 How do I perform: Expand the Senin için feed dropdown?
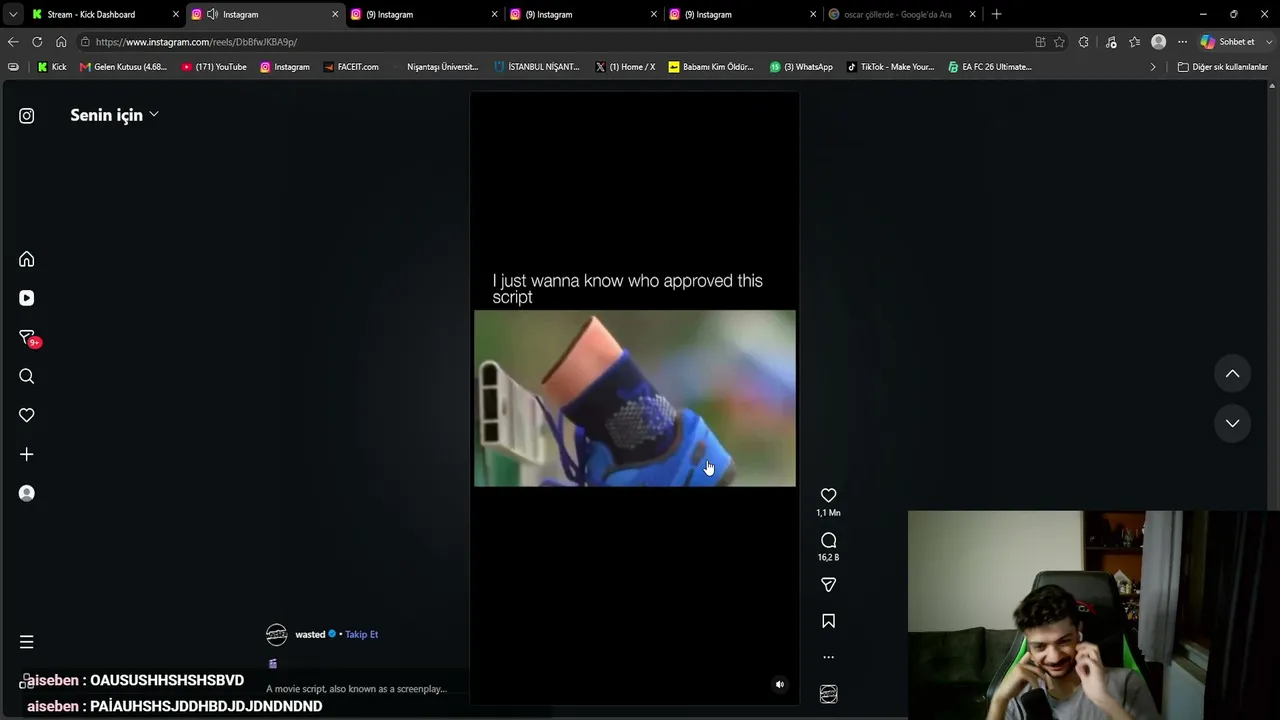[x=115, y=115]
